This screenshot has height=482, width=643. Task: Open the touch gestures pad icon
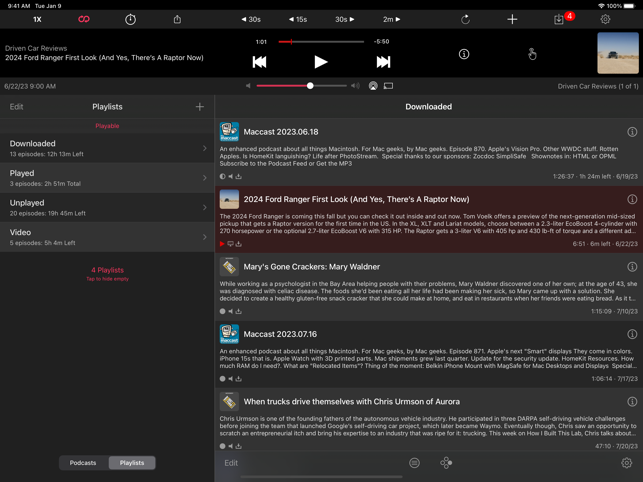[x=532, y=54]
